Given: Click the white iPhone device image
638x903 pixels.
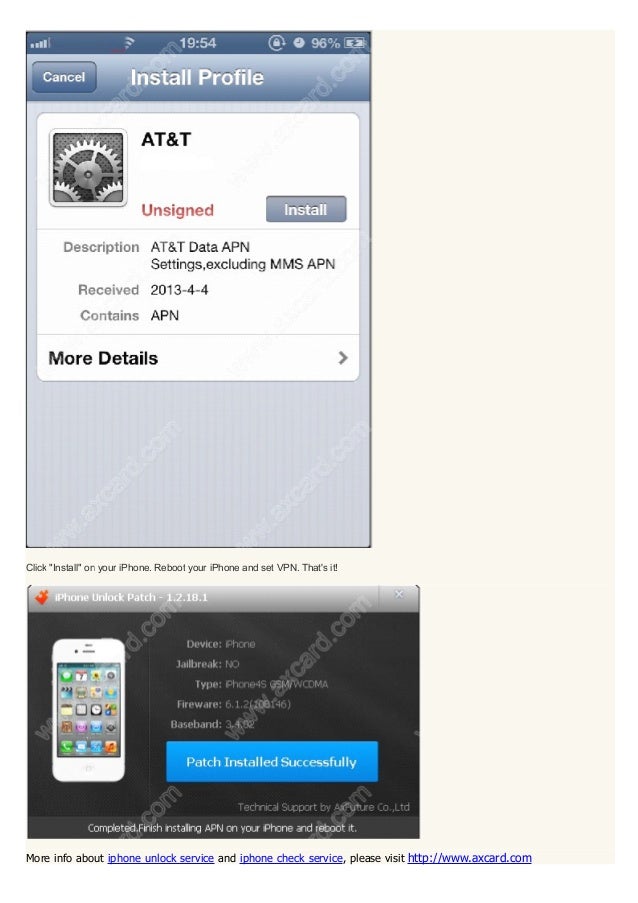Looking at the screenshot, I should tap(88, 710).
